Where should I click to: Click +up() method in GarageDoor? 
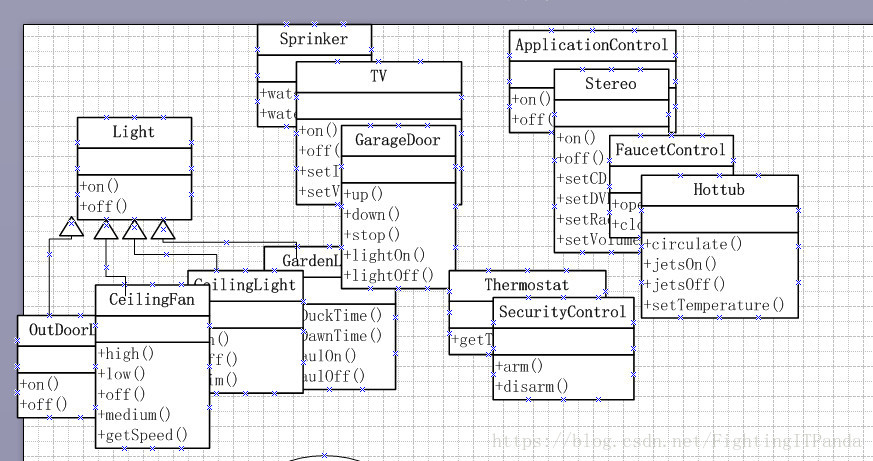[364, 194]
